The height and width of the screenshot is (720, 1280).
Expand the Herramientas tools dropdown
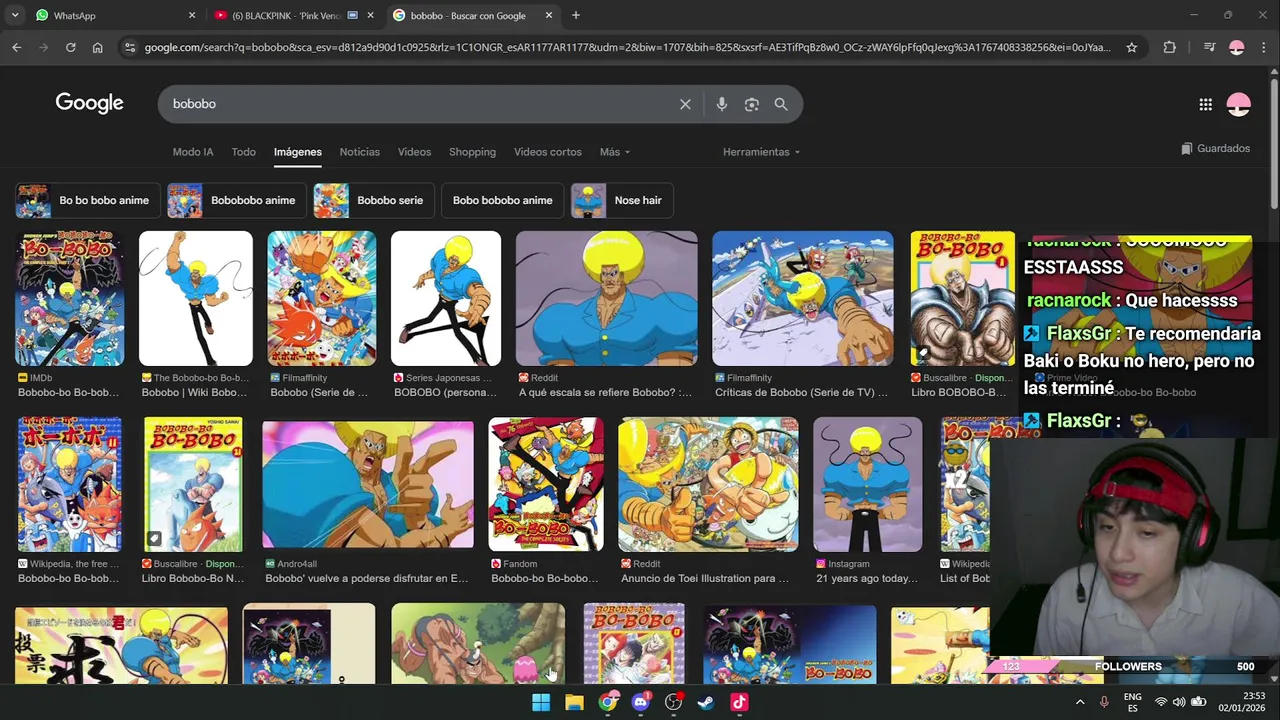click(762, 152)
